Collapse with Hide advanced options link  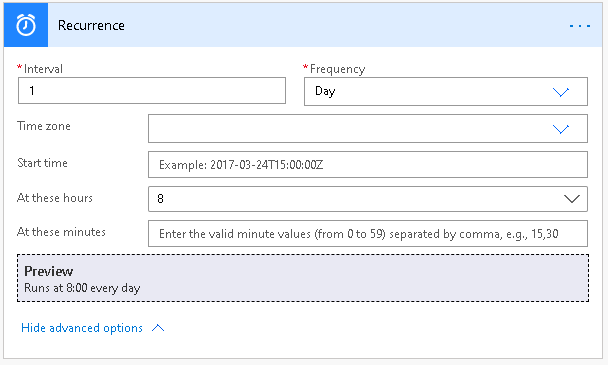pyautogui.click(x=82, y=328)
